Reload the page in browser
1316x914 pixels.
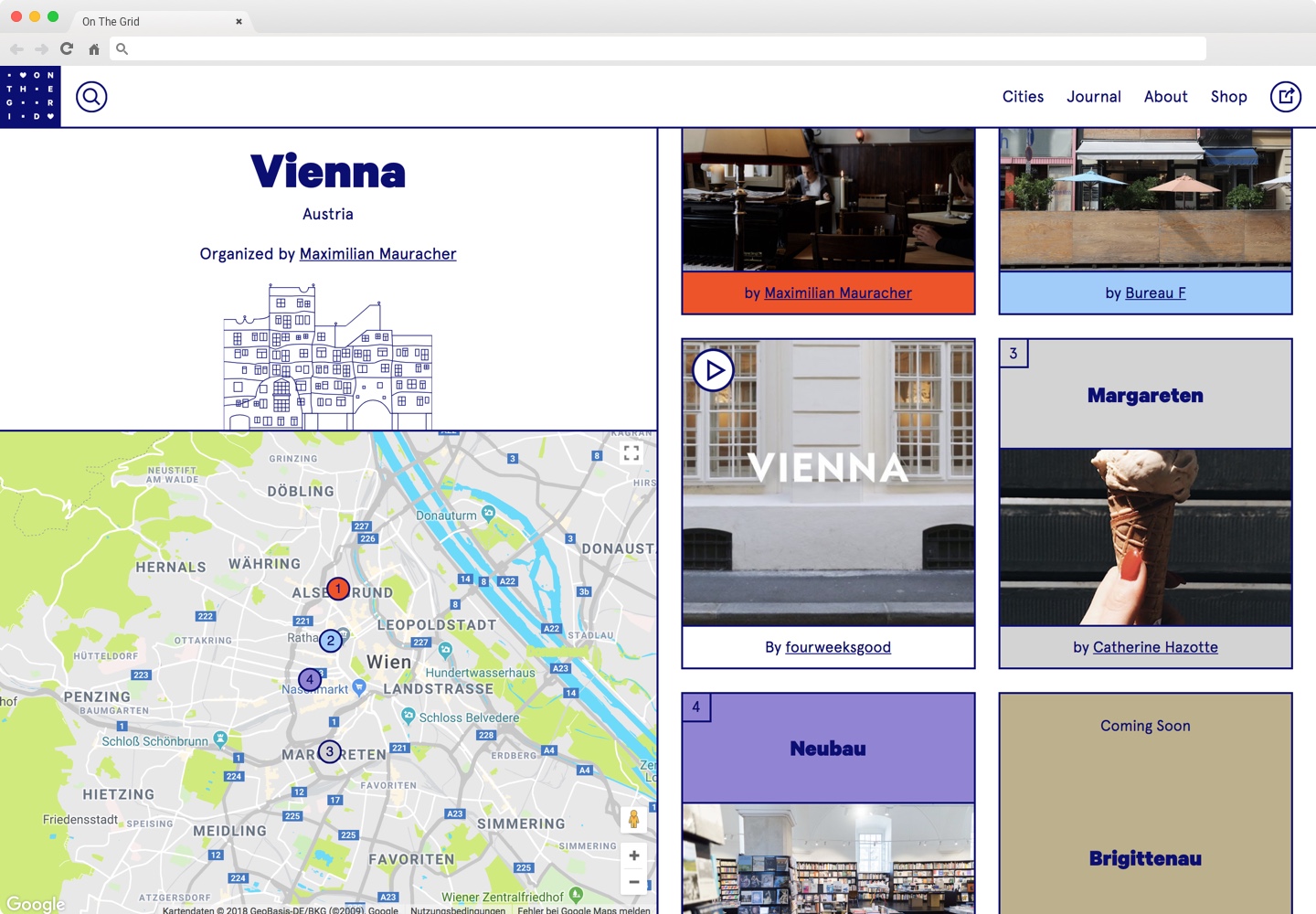[x=67, y=48]
